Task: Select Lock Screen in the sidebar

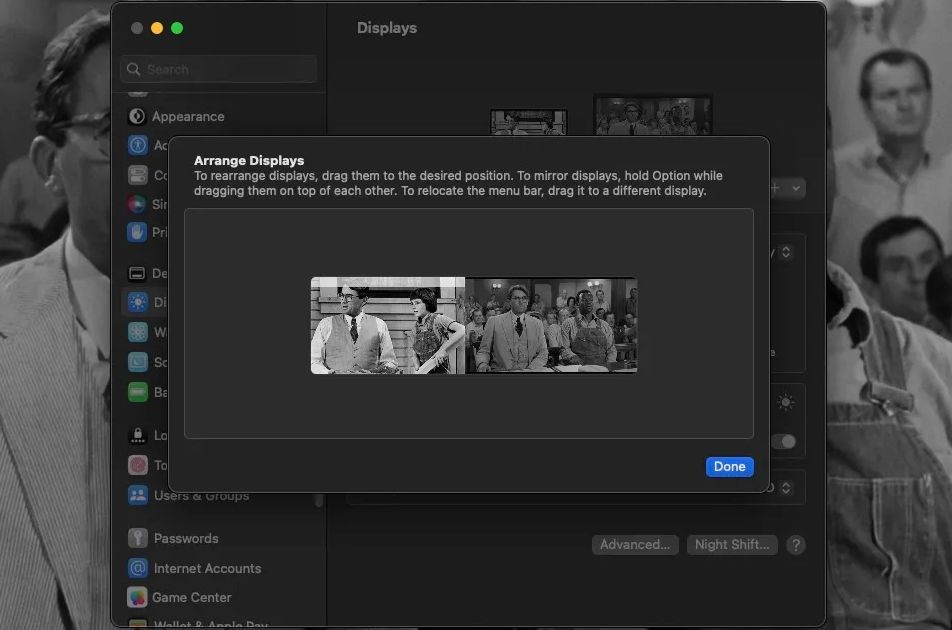Action: click(137, 435)
